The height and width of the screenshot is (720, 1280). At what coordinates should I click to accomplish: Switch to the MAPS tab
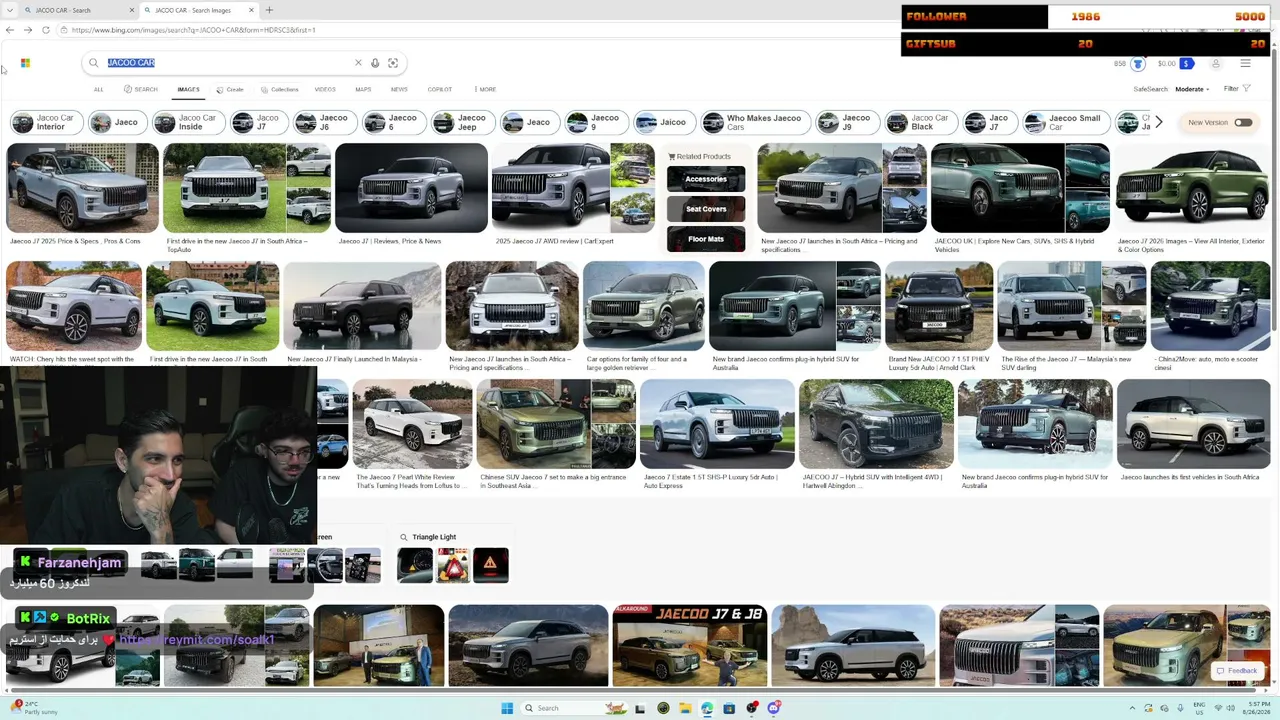(363, 89)
